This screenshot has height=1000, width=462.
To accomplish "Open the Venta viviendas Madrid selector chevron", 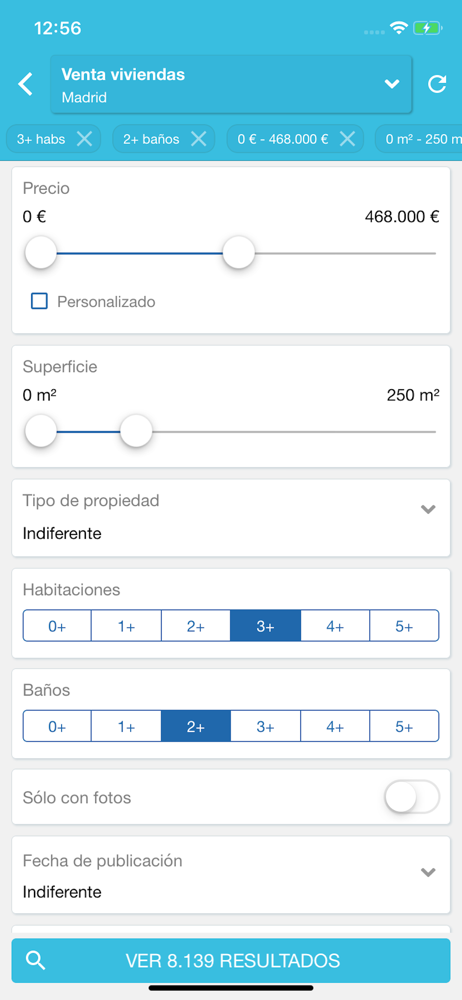I will [392, 84].
